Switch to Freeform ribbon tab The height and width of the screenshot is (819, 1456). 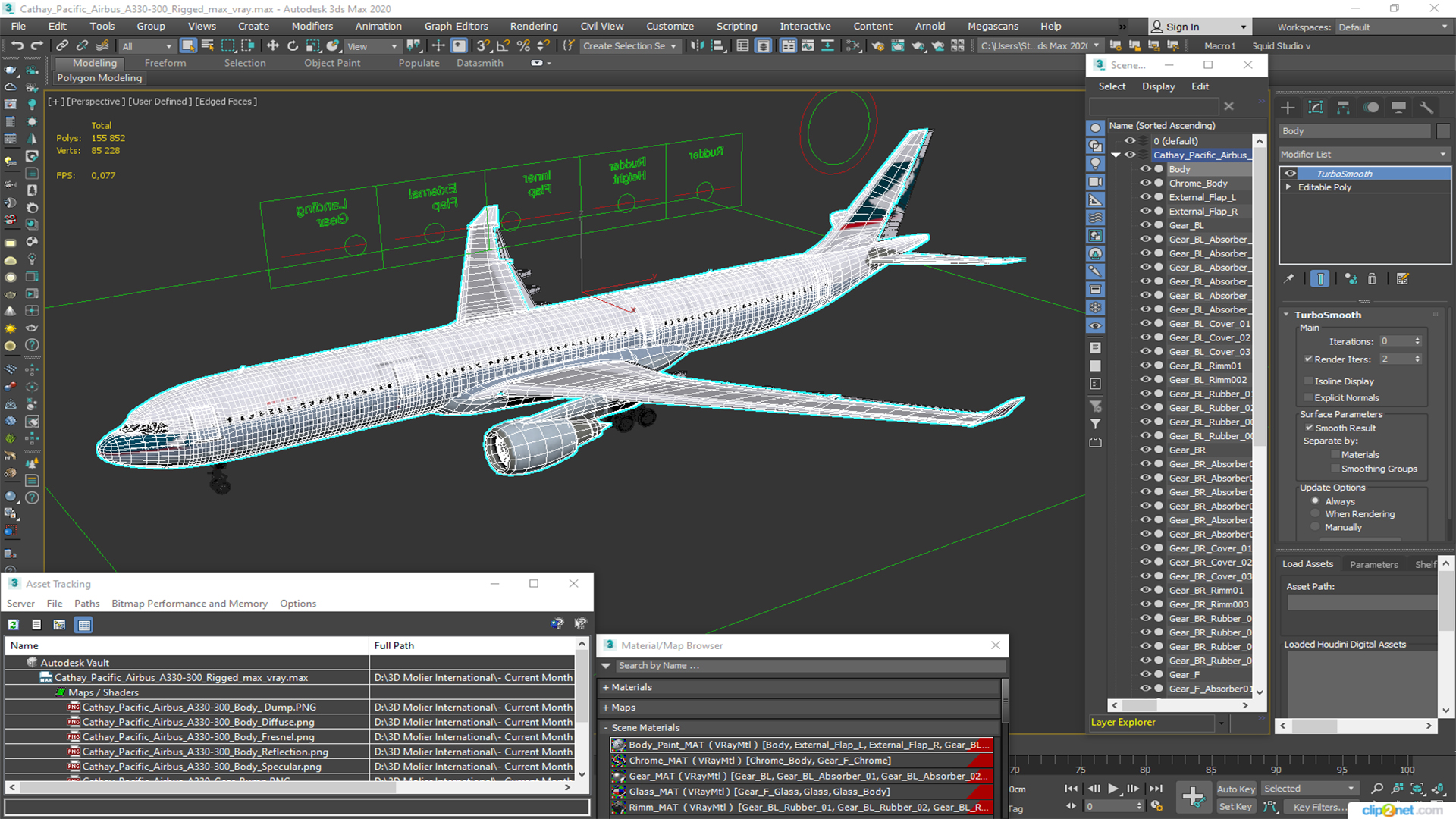coord(165,63)
